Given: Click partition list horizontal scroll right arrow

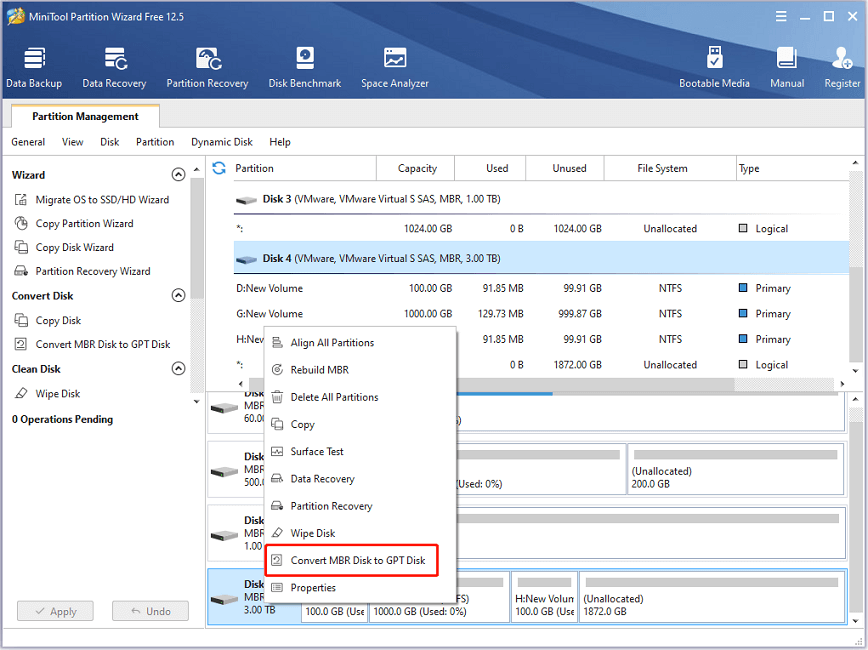Looking at the screenshot, I should (x=842, y=384).
